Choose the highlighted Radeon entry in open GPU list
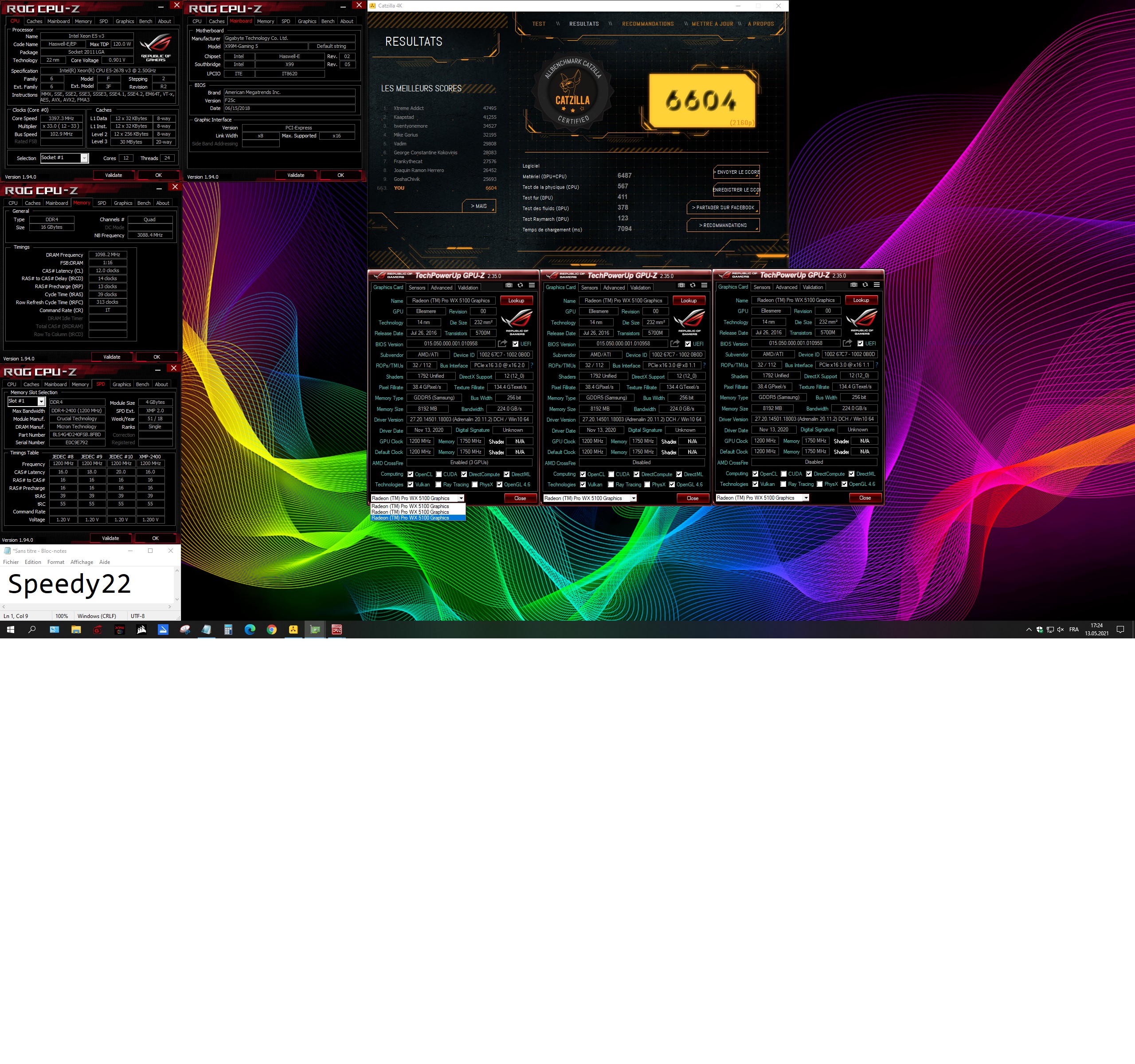The height and width of the screenshot is (1064, 1135). point(418,518)
